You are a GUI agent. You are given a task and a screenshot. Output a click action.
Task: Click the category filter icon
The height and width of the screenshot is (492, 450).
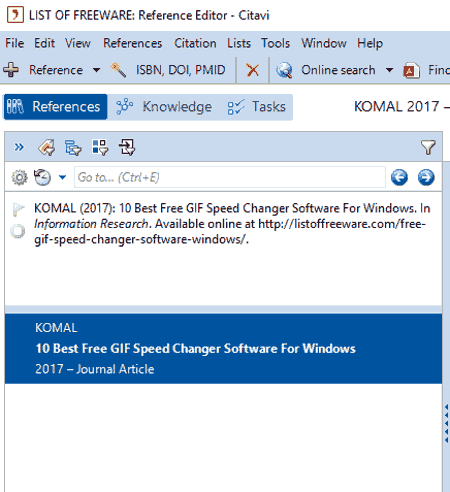tap(73, 147)
